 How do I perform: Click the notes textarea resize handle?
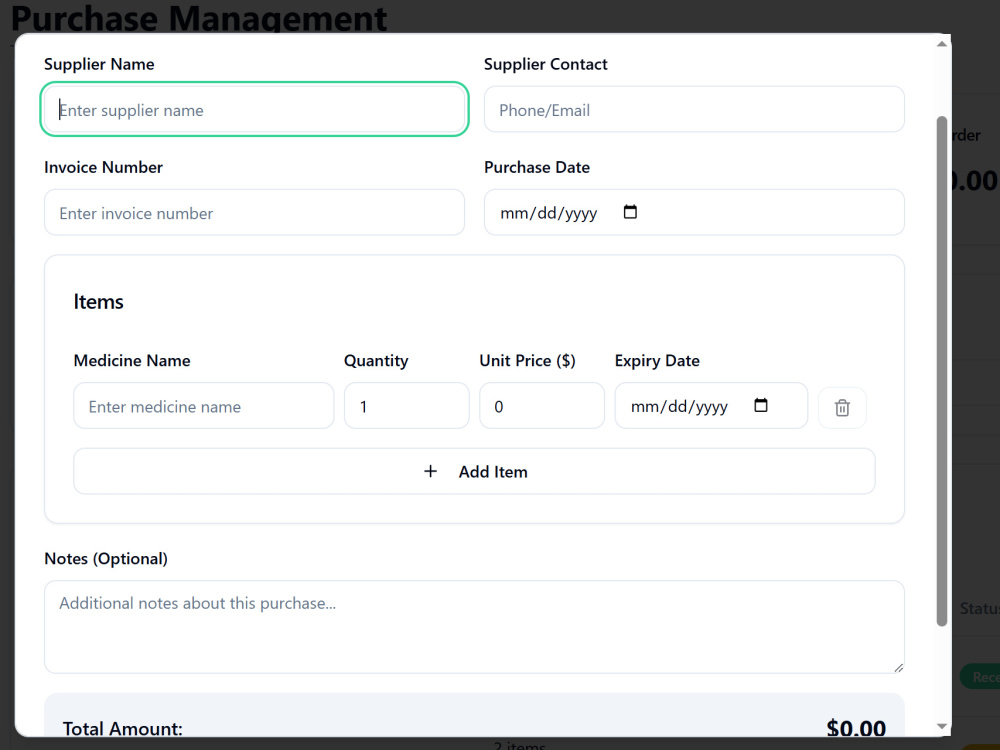tap(898, 667)
